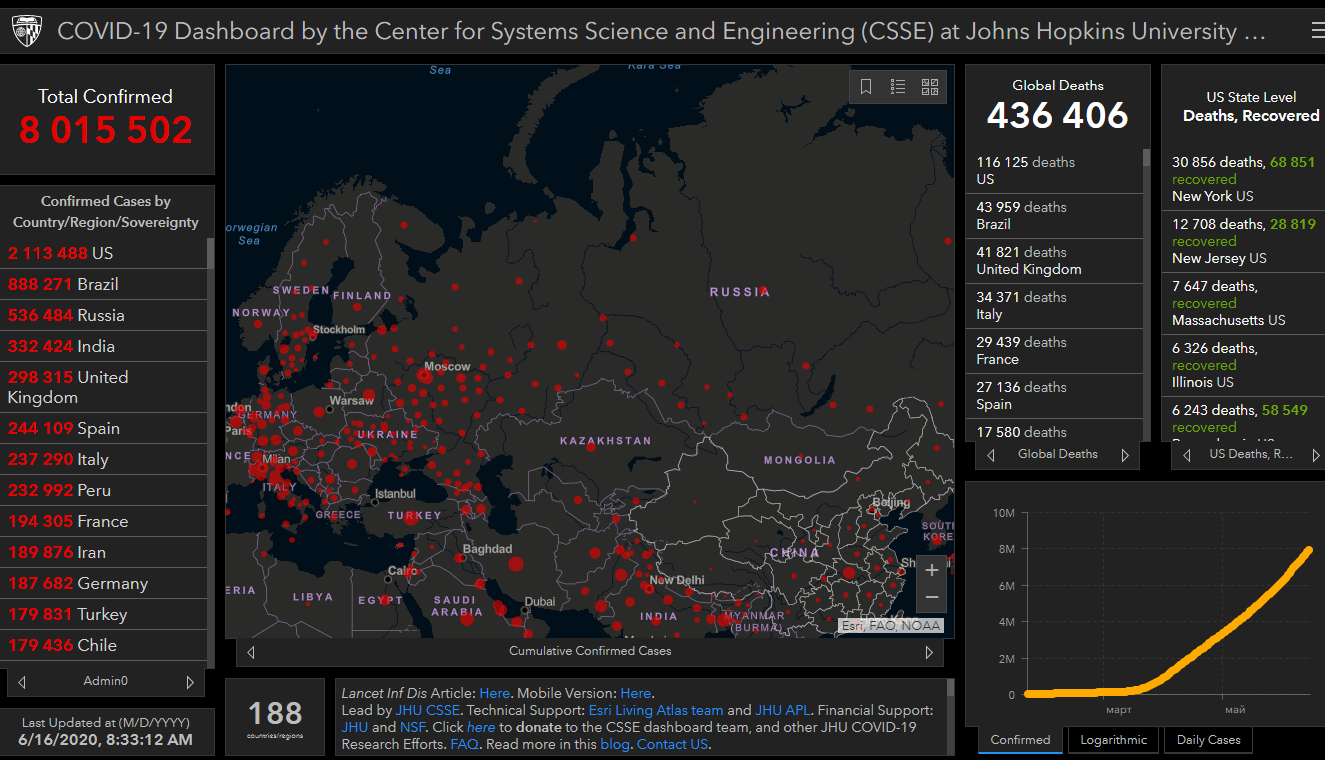
Task: Open the FAQ link
Action: coord(463,744)
